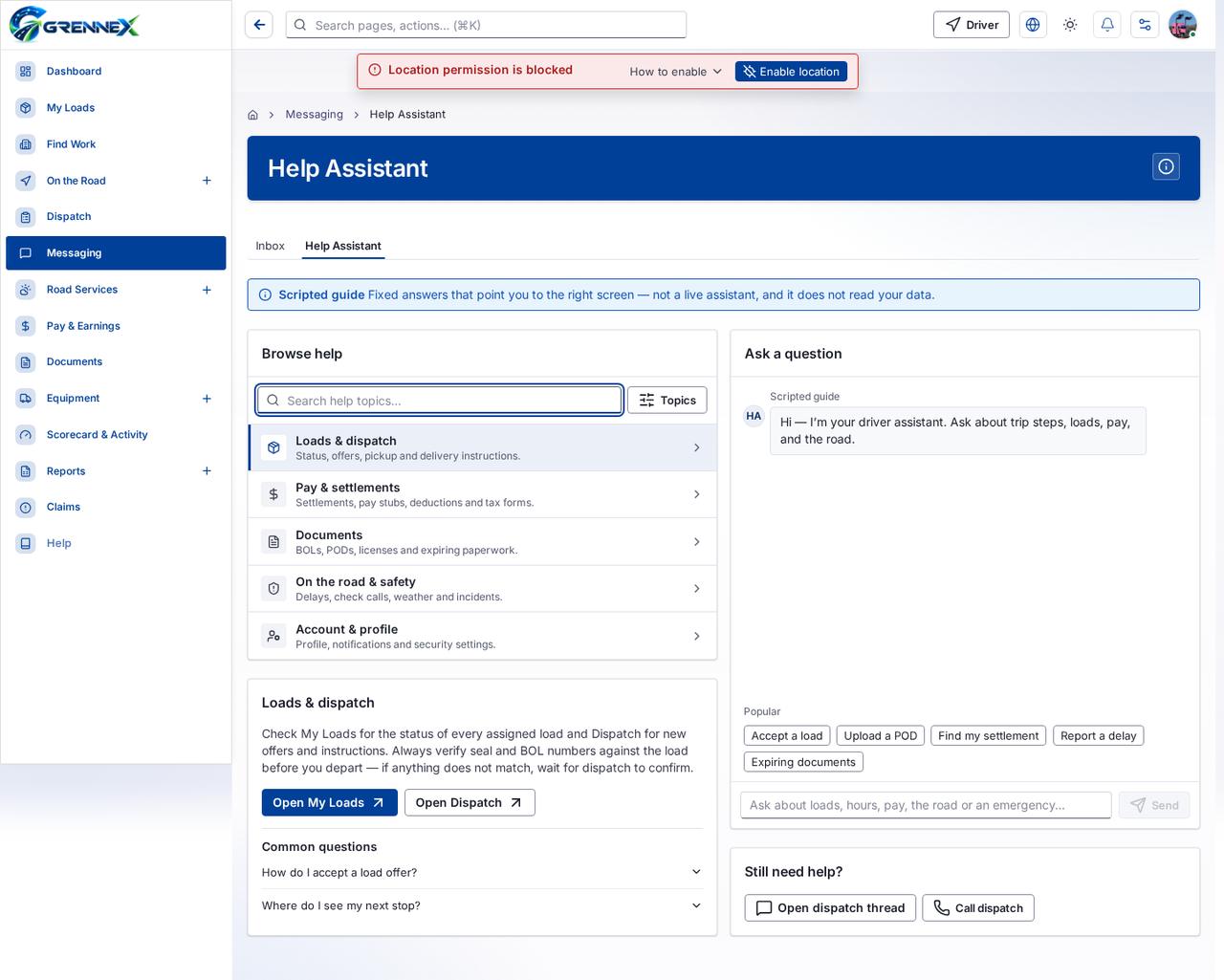Go to My Loads in sidebar
The height and width of the screenshot is (980, 1224).
click(x=116, y=107)
